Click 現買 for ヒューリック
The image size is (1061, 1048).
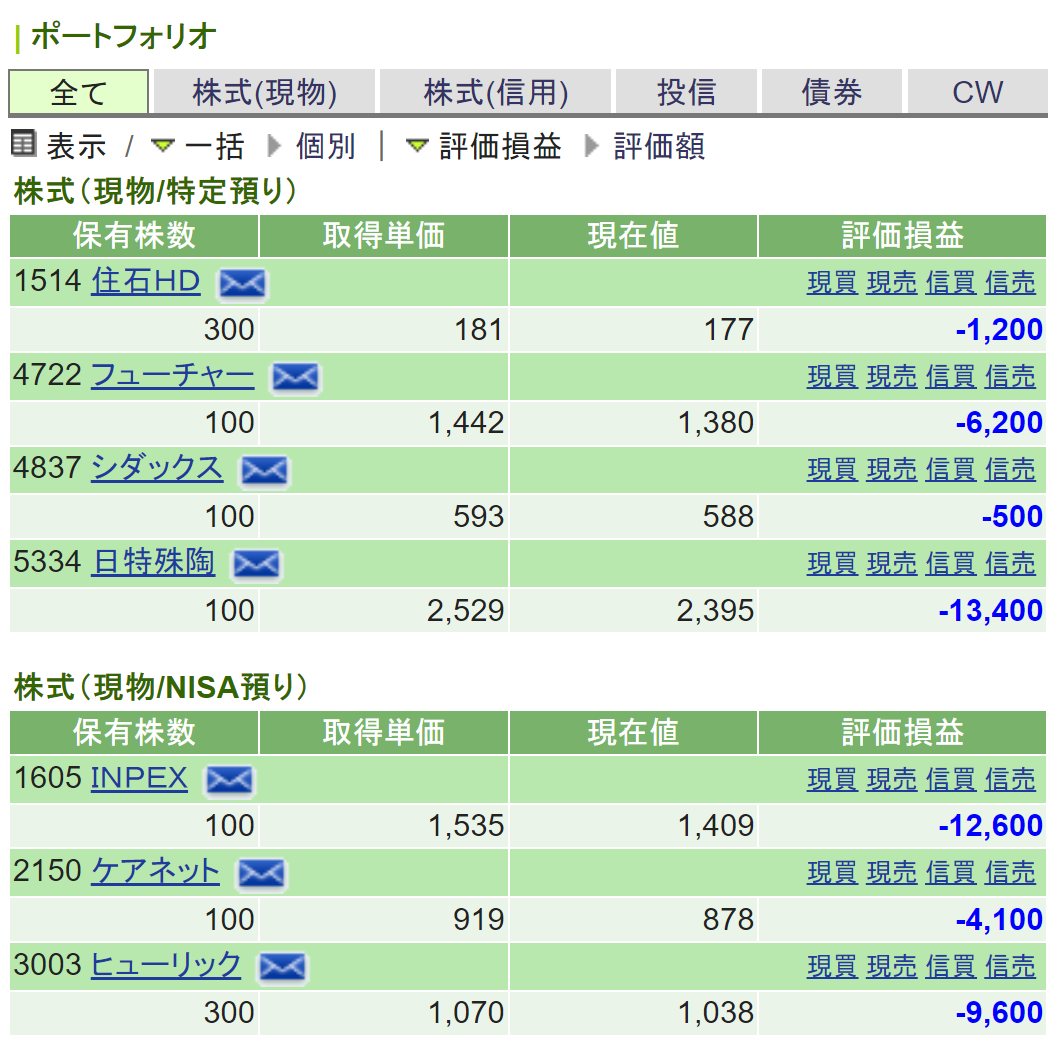click(x=832, y=966)
